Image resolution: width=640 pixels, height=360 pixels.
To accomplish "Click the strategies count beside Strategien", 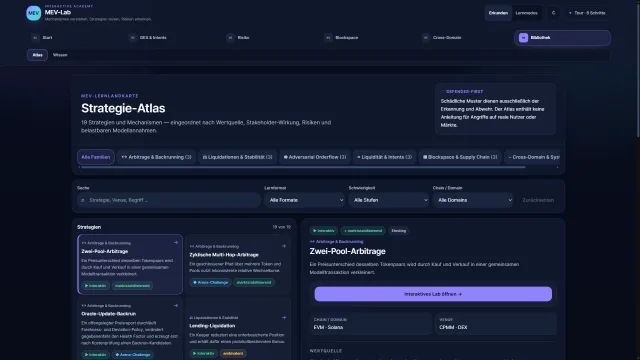I will [282, 227].
